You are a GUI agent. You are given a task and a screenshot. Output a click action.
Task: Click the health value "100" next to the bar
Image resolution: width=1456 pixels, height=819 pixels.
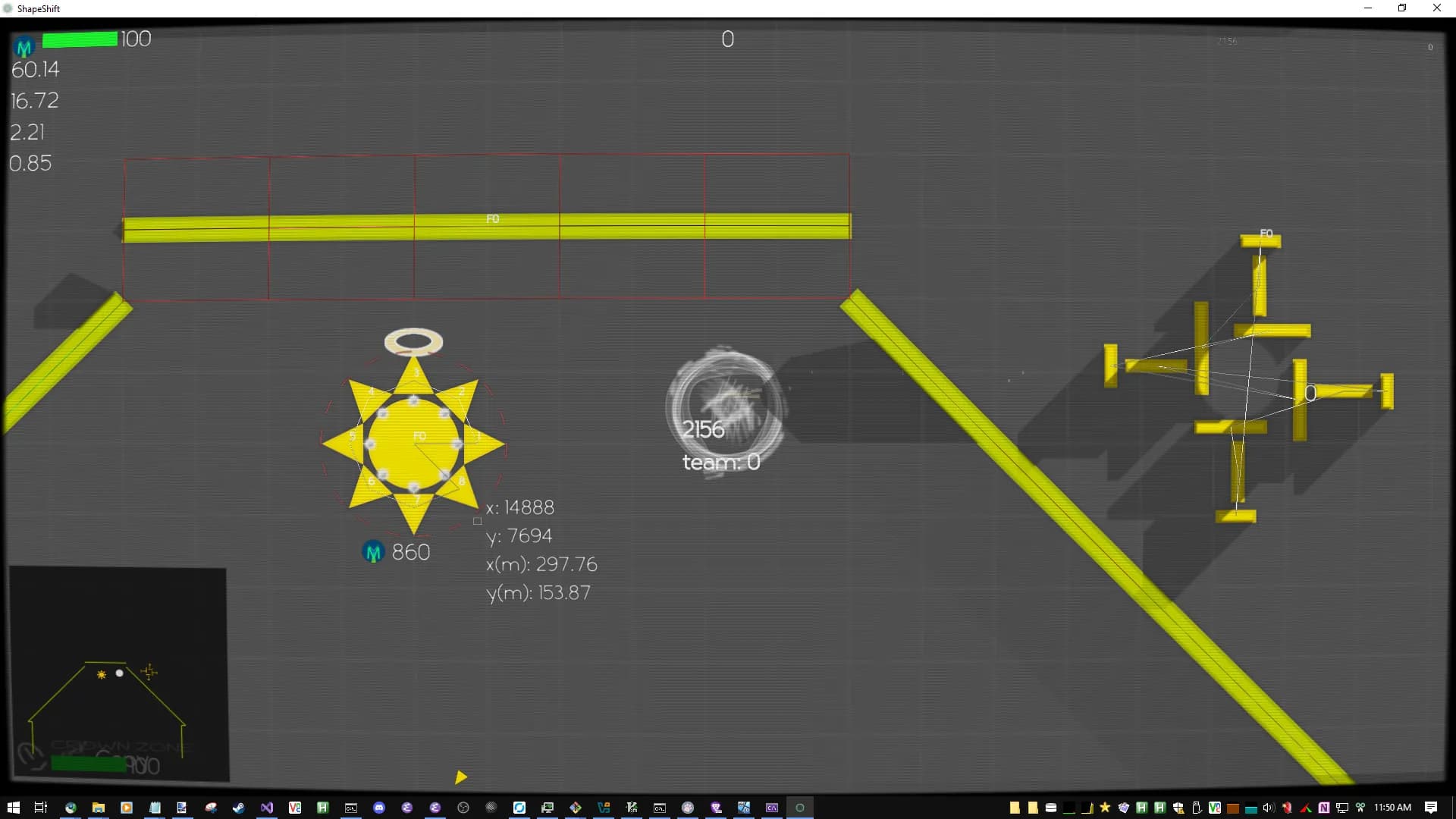[x=136, y=39]
